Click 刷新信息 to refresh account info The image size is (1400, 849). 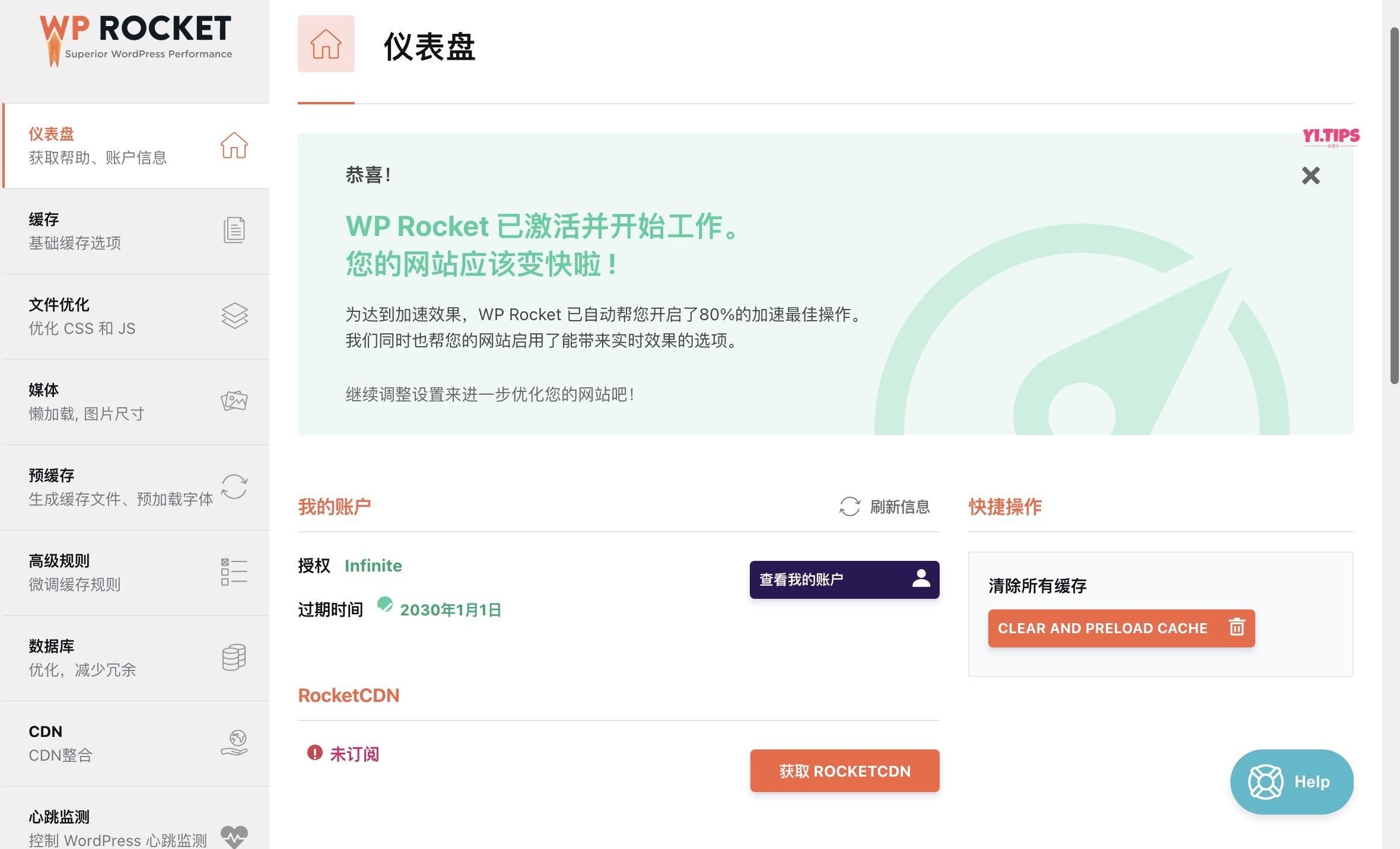(x=900, y=507)
